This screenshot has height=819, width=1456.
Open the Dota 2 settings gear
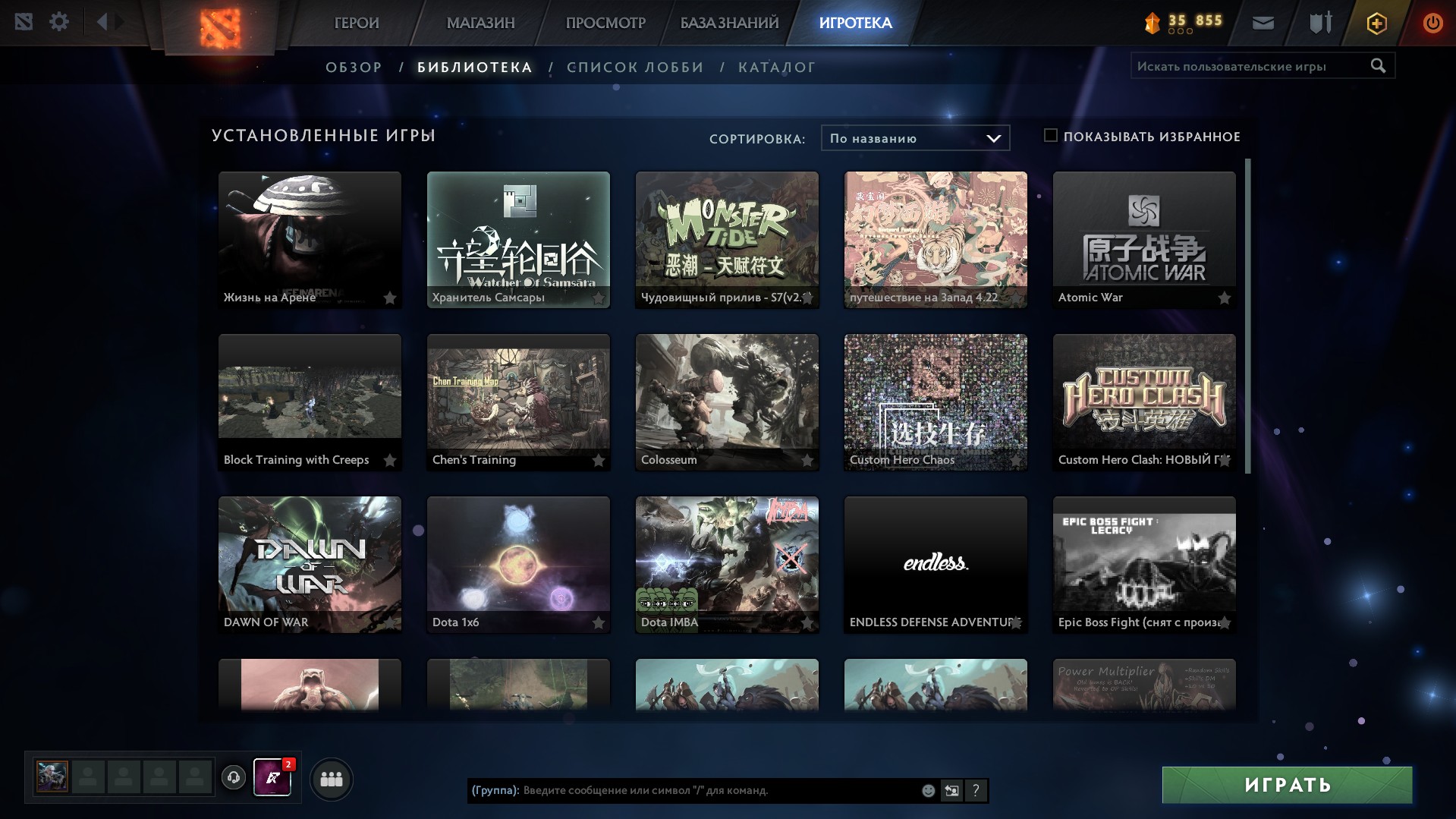point(58,21)
